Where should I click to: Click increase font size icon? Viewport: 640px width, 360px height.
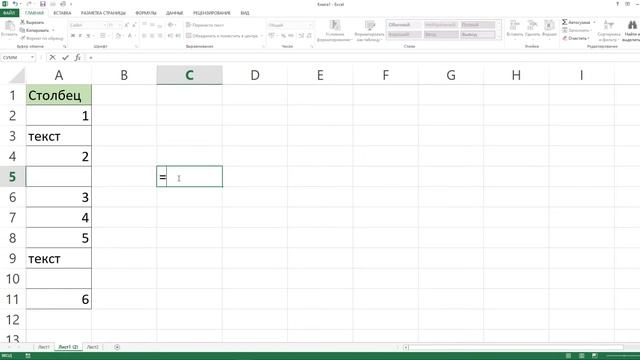[x=127, y=25]
